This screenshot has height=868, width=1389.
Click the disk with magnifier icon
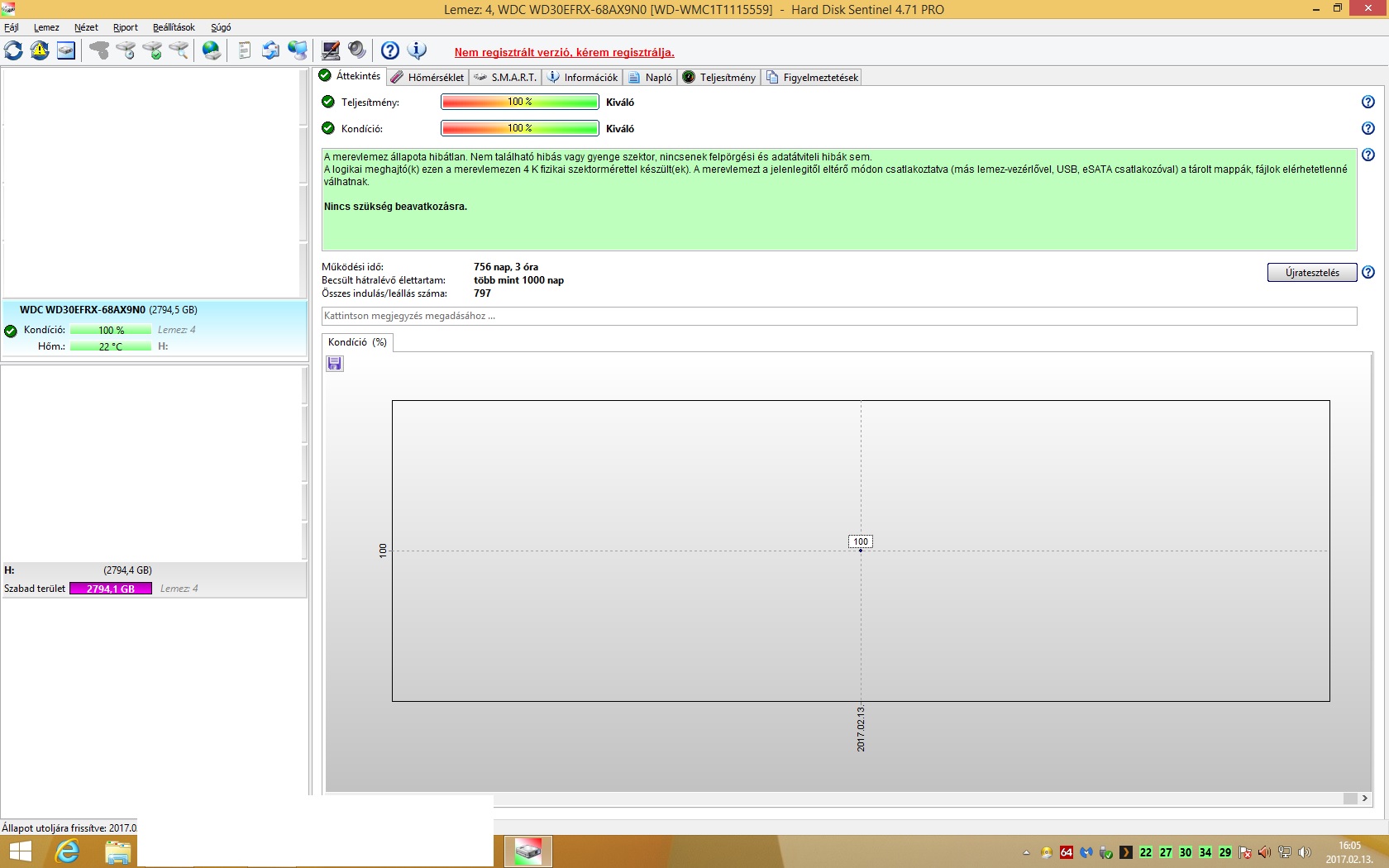pos(179,50)
